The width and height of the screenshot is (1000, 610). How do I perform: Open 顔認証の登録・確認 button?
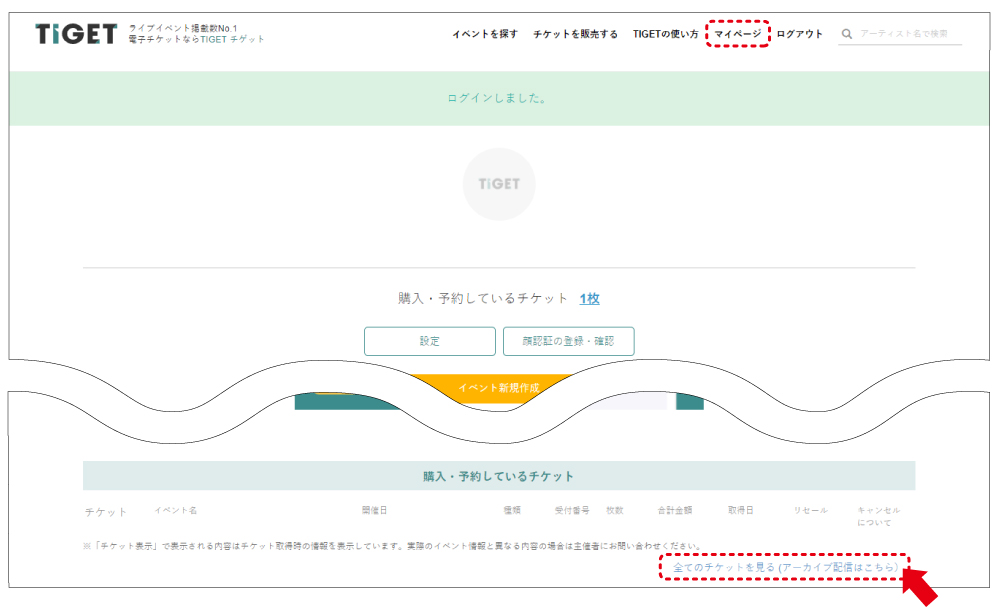(x=568, y=341)
